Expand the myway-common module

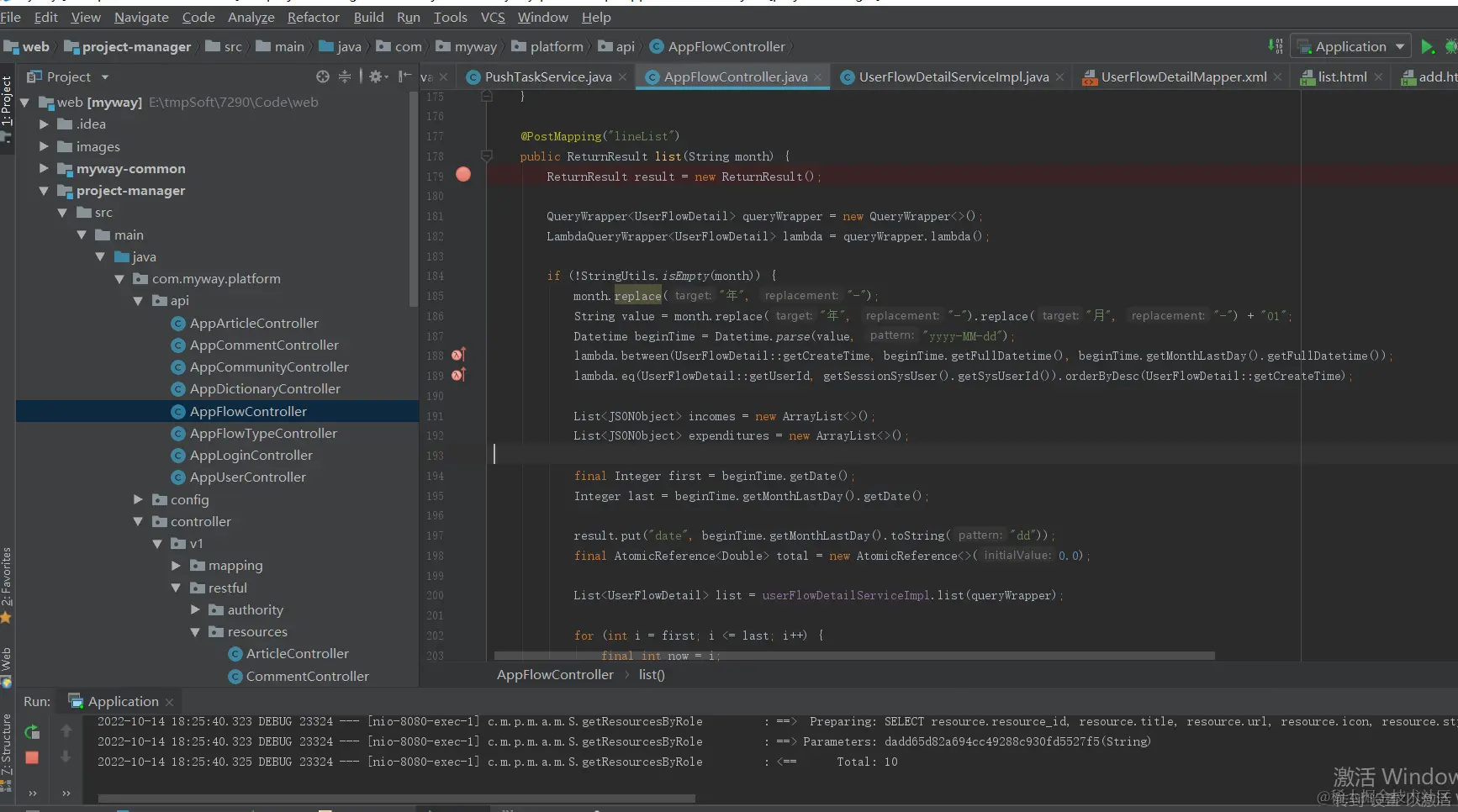(x=44, y=168)
